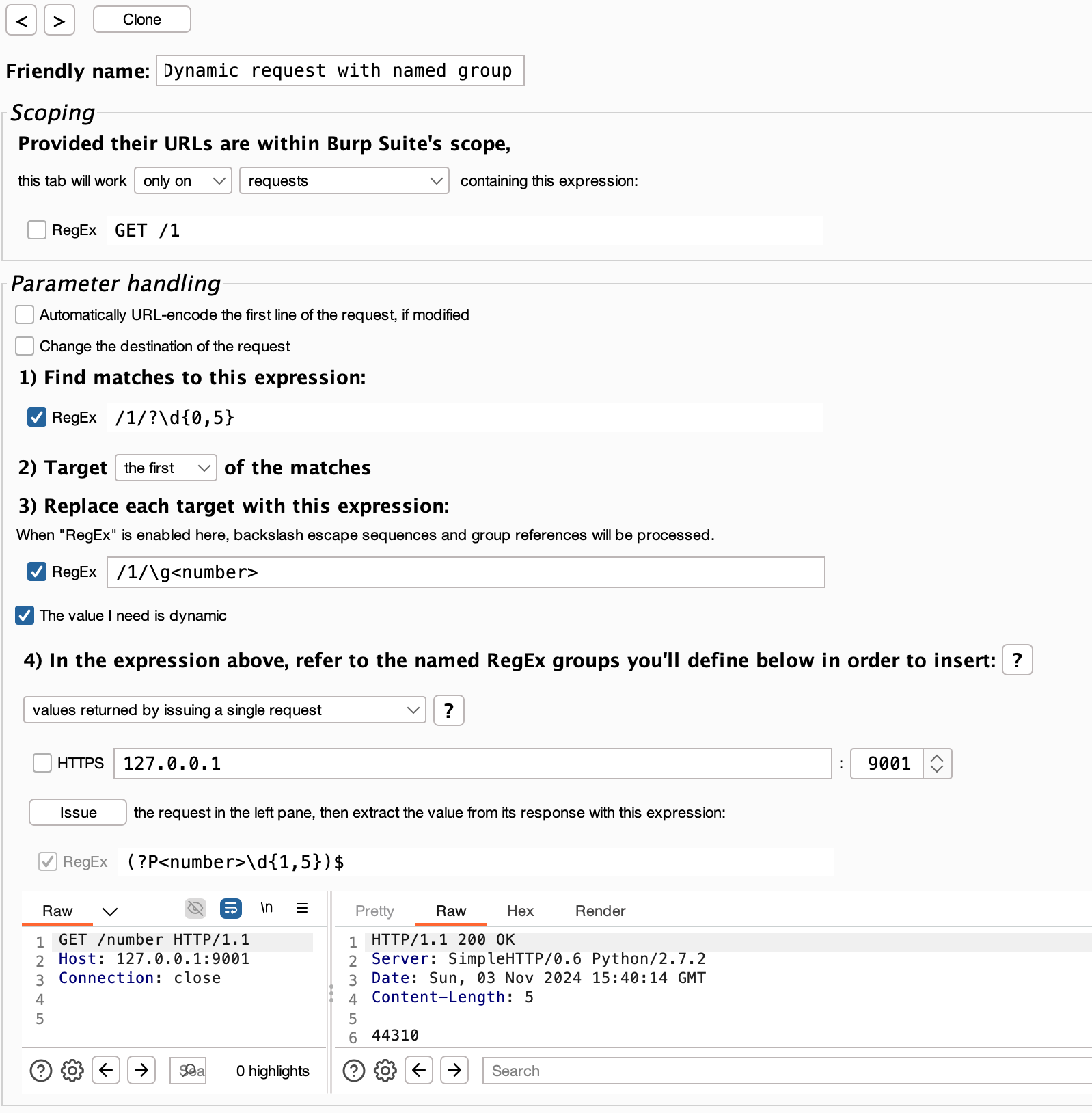1092x1113 pixels.
Task: Enable the HTTPS checkbox
Action: 42,763
